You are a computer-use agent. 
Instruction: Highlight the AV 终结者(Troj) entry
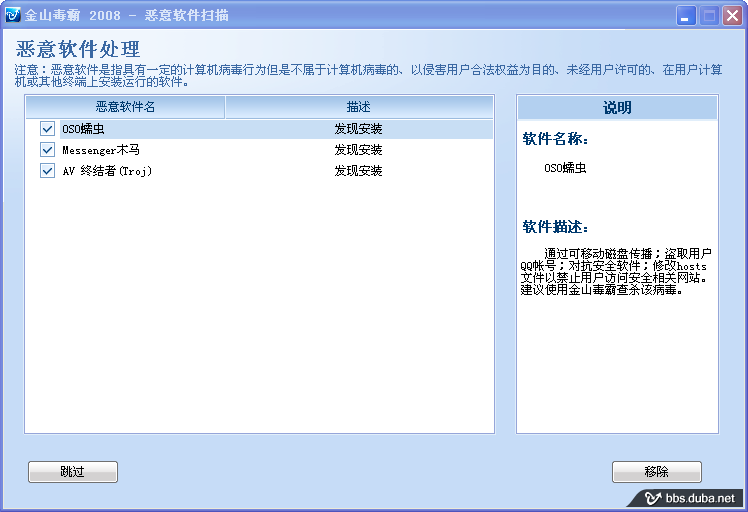pos(104,171)
